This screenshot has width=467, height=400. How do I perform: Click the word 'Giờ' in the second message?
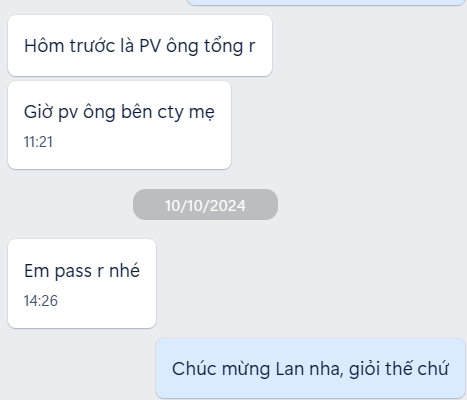click(39, 112)
